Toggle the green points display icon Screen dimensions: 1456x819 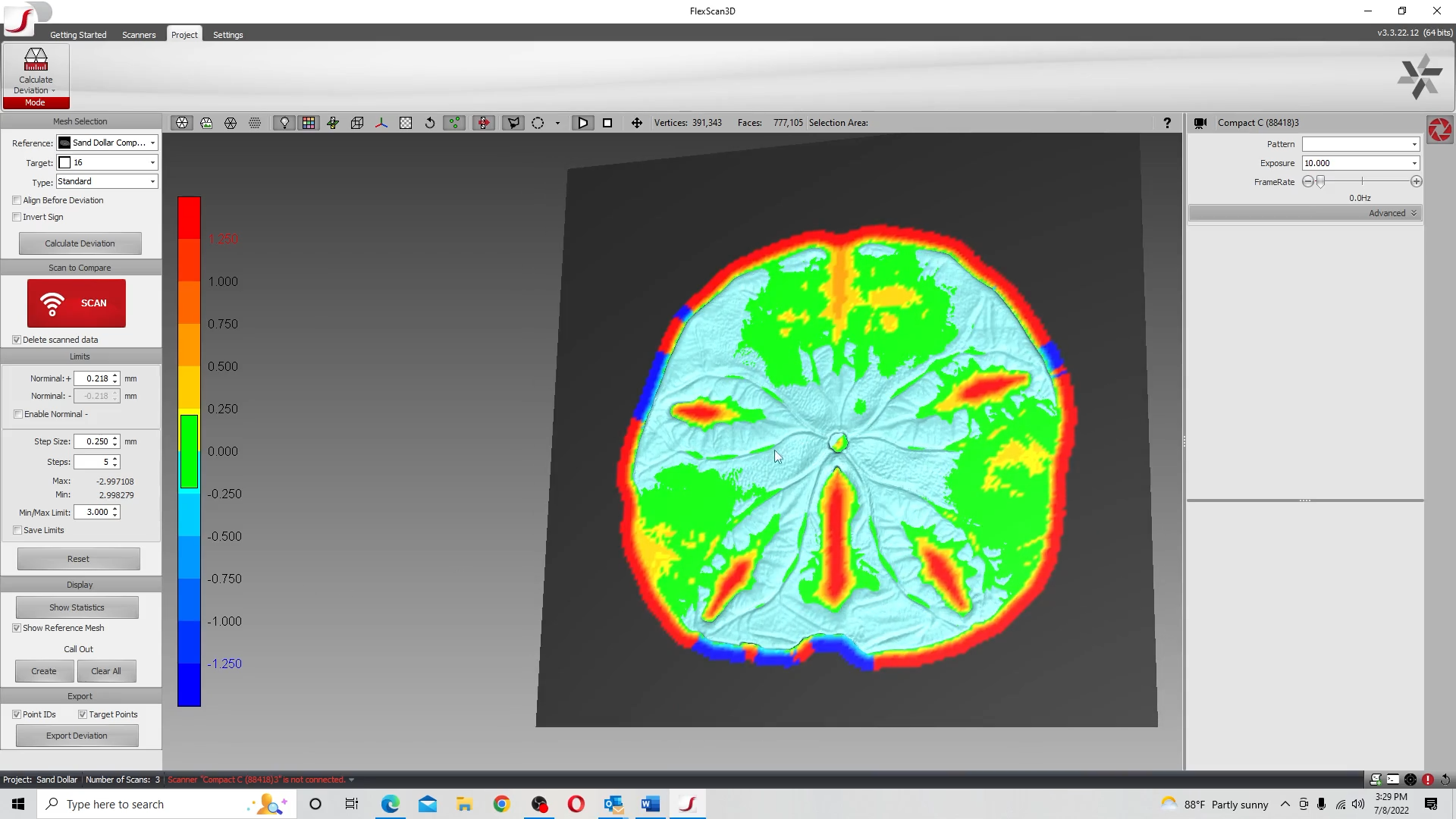pos(454,123)
